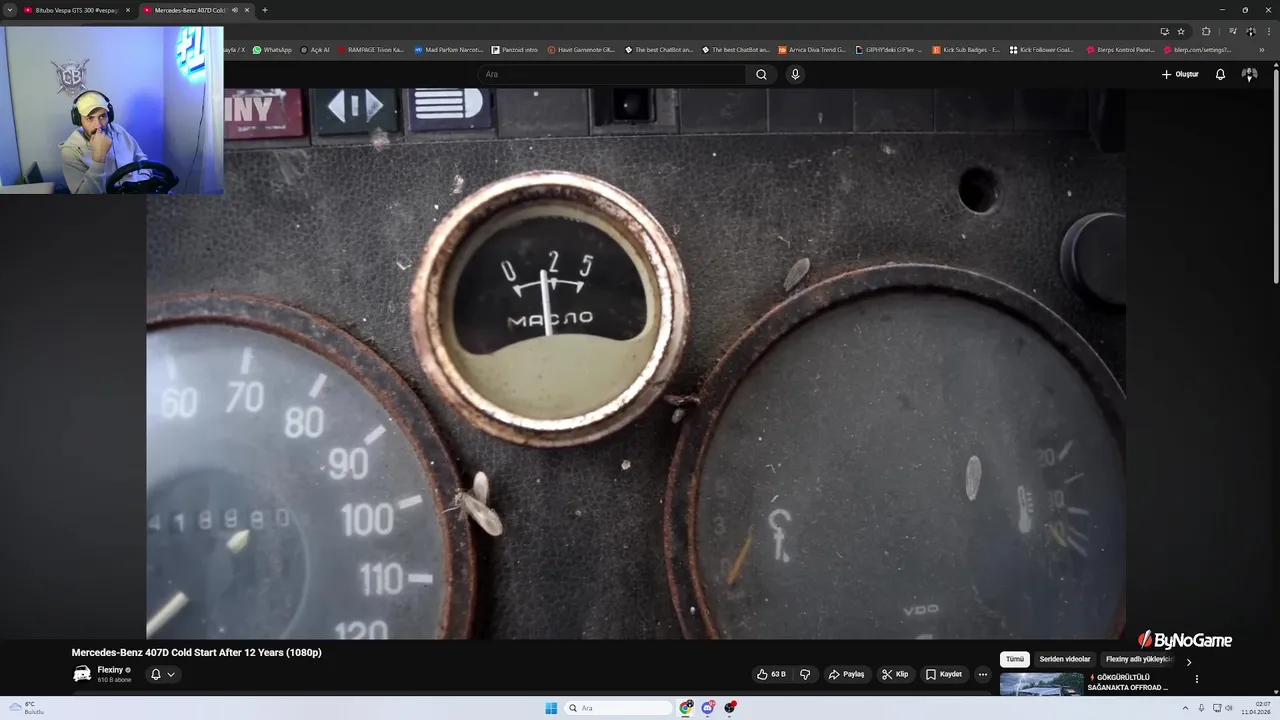The width and height of the screenshot is (1280, 720).
Task: Click the YouTube search magnifier button
Action: pyautogui.click(x=761, y=74)
